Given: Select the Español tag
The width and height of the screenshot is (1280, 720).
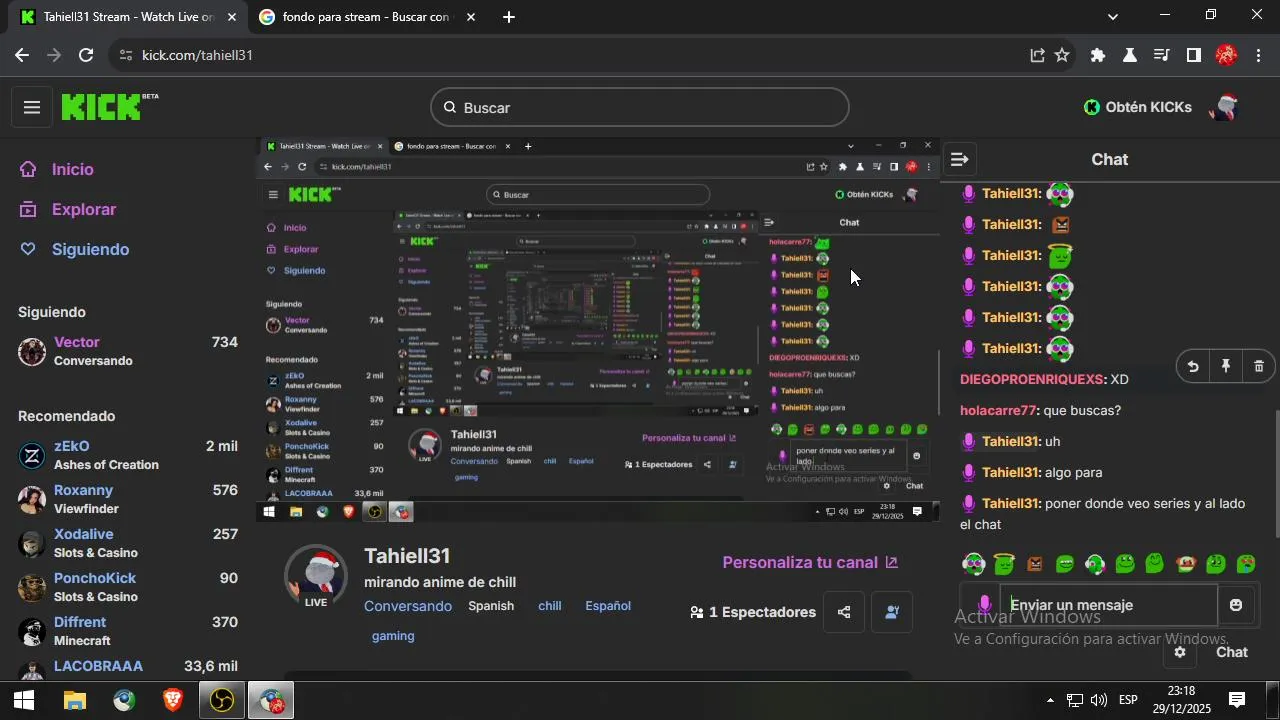Looking at the screenshot, I should 608,606.
